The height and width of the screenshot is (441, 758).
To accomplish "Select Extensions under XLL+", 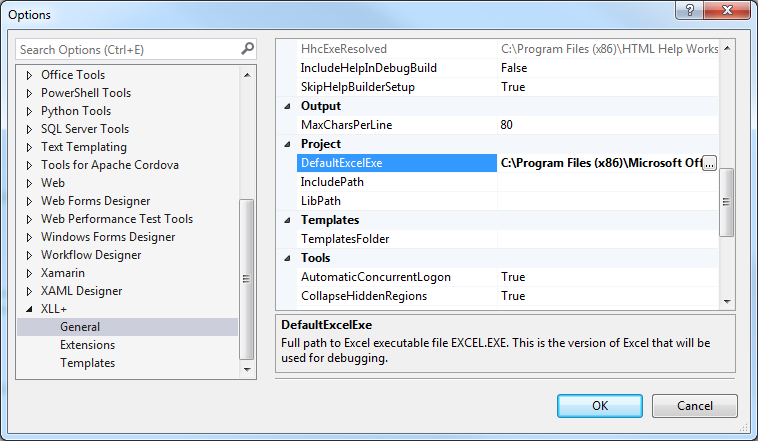I will (x=87, y=345).
